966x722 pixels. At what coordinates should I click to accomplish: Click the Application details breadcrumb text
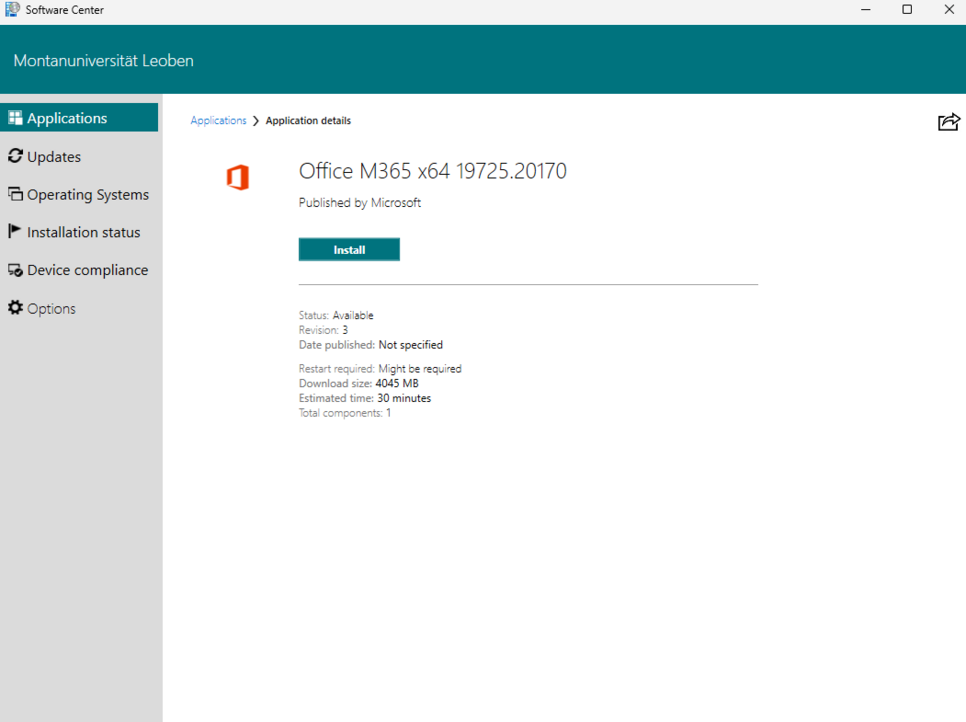point(308,121)
